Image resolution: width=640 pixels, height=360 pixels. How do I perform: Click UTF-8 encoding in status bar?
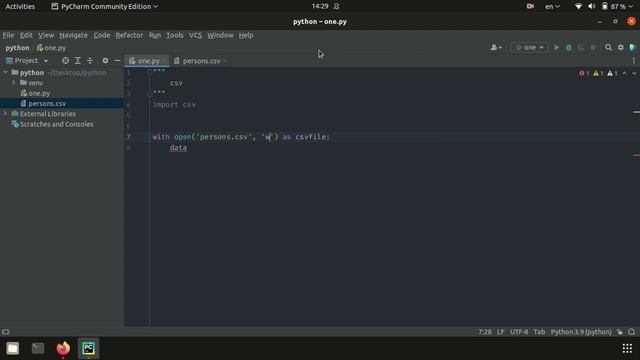pyautogui.click(x=519, y=332)
